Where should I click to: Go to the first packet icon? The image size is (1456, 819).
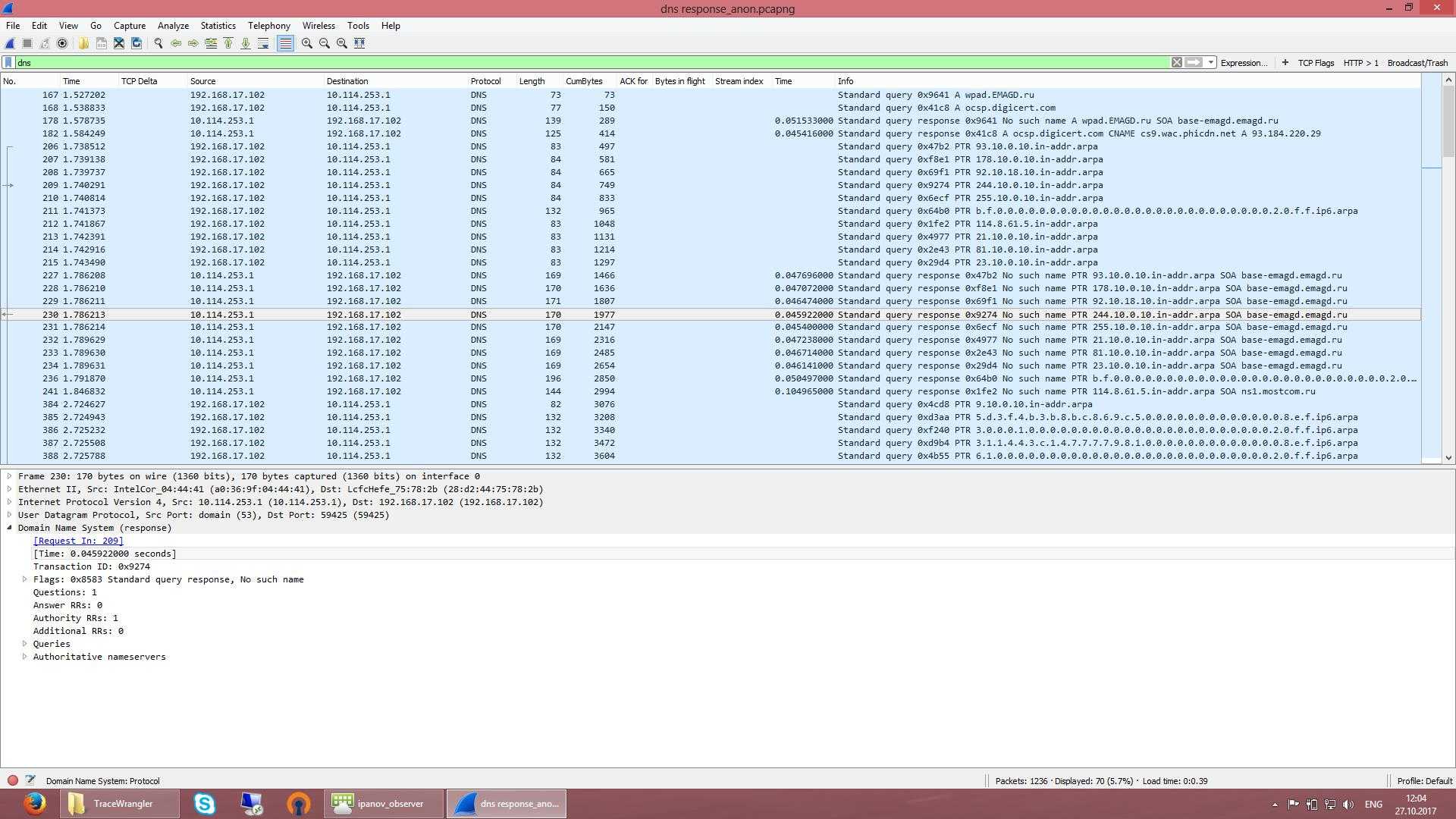pos(228,43)
